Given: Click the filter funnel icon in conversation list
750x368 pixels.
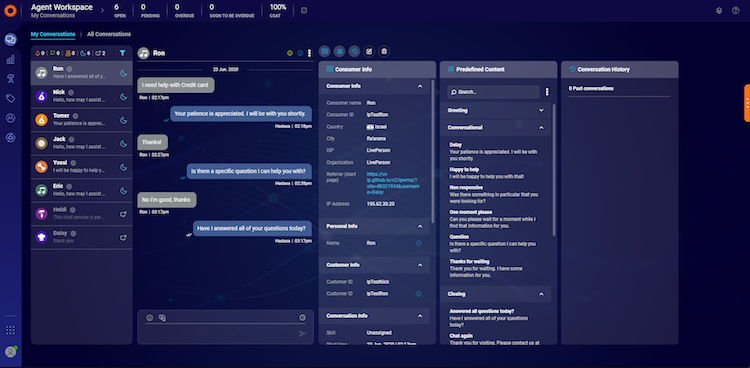Looking at the screenshot, I should point(122,53).
